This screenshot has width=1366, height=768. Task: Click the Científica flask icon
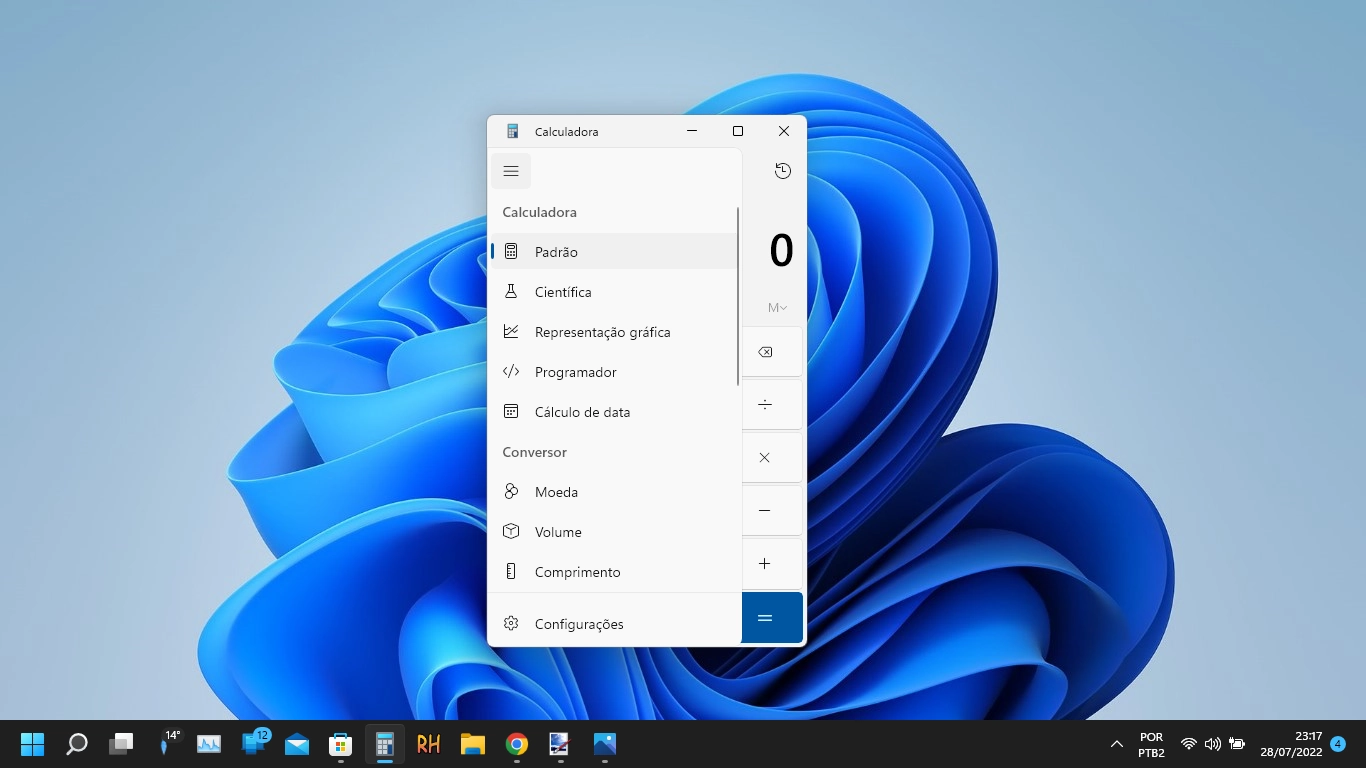coord(511,291)
